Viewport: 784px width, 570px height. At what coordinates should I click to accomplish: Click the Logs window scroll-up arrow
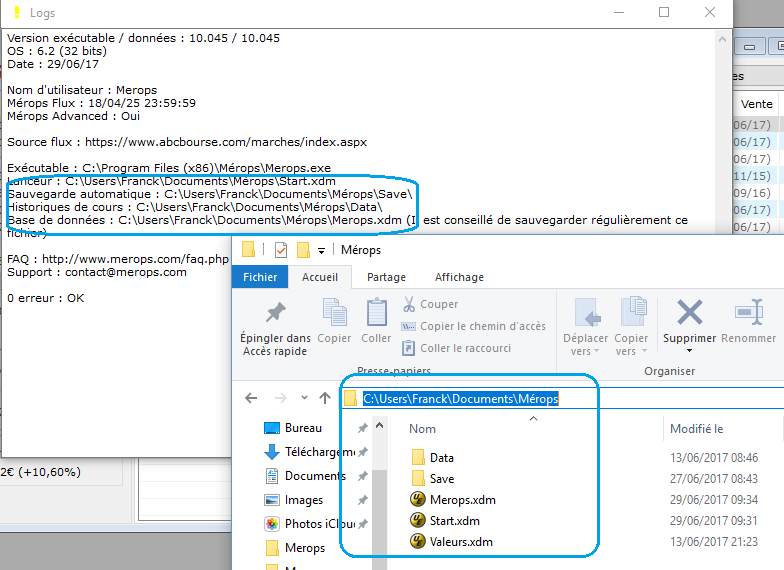click(722, 39)
